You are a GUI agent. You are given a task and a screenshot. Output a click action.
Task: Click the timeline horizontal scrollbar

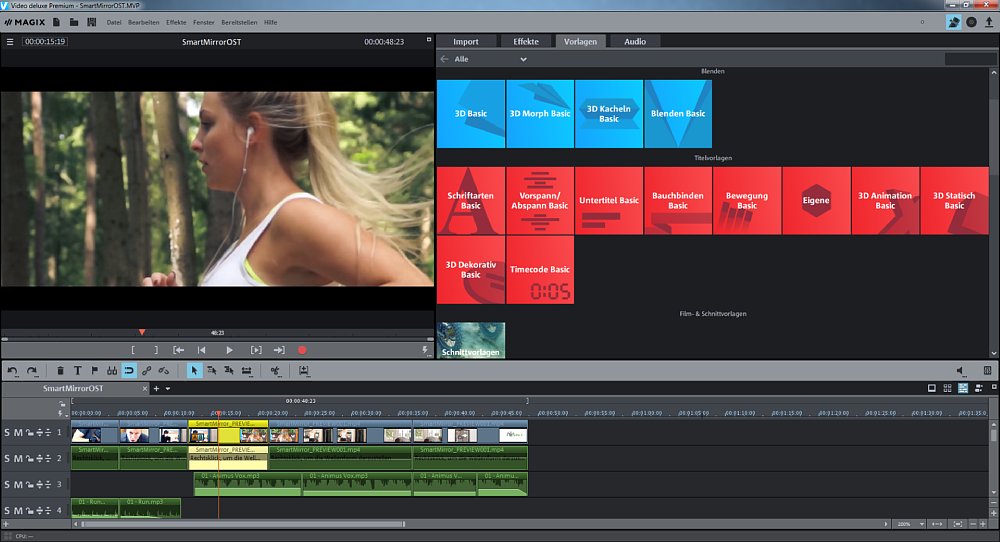point(243,524)
